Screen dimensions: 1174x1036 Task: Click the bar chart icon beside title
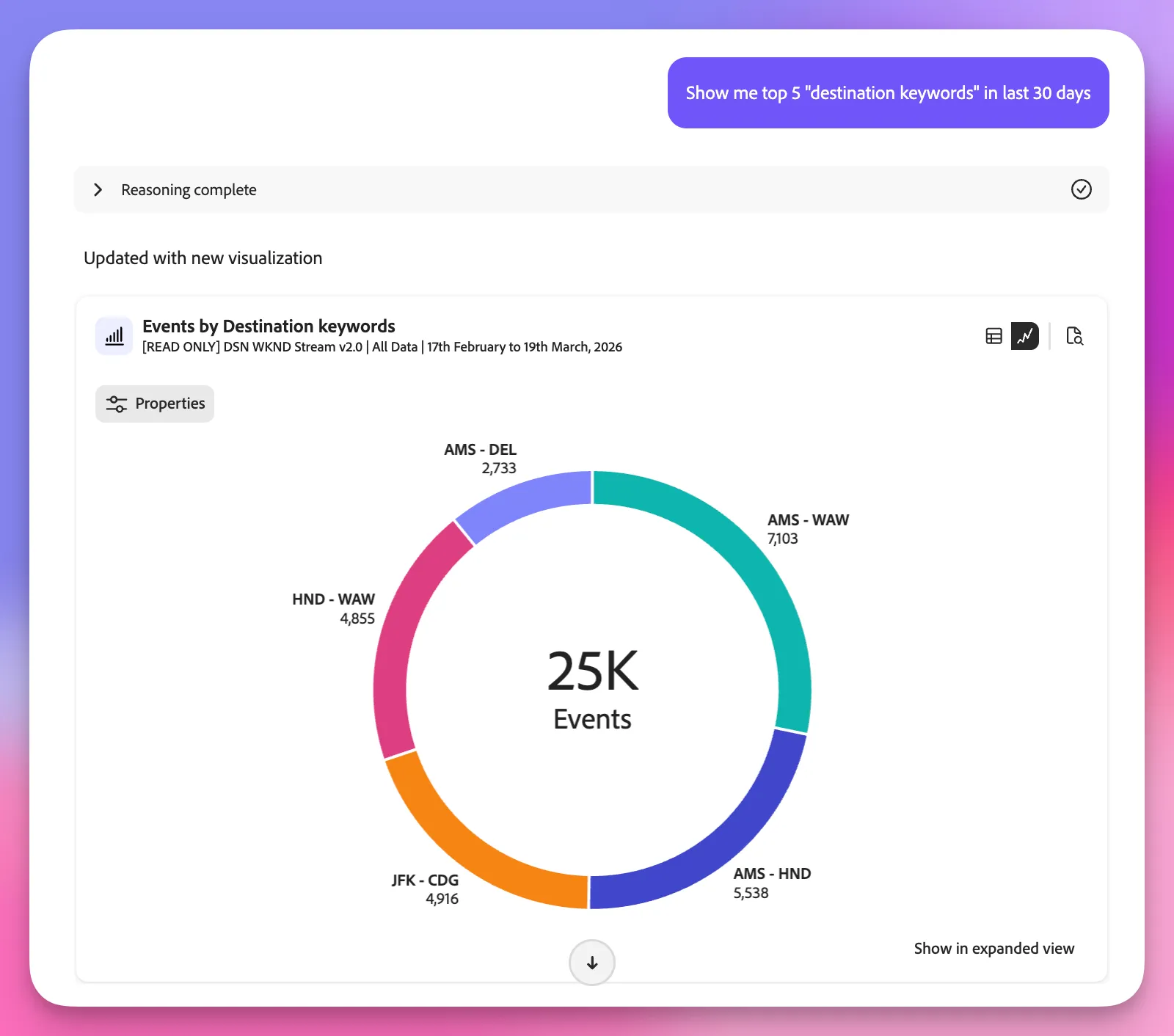tap(114, 336)
